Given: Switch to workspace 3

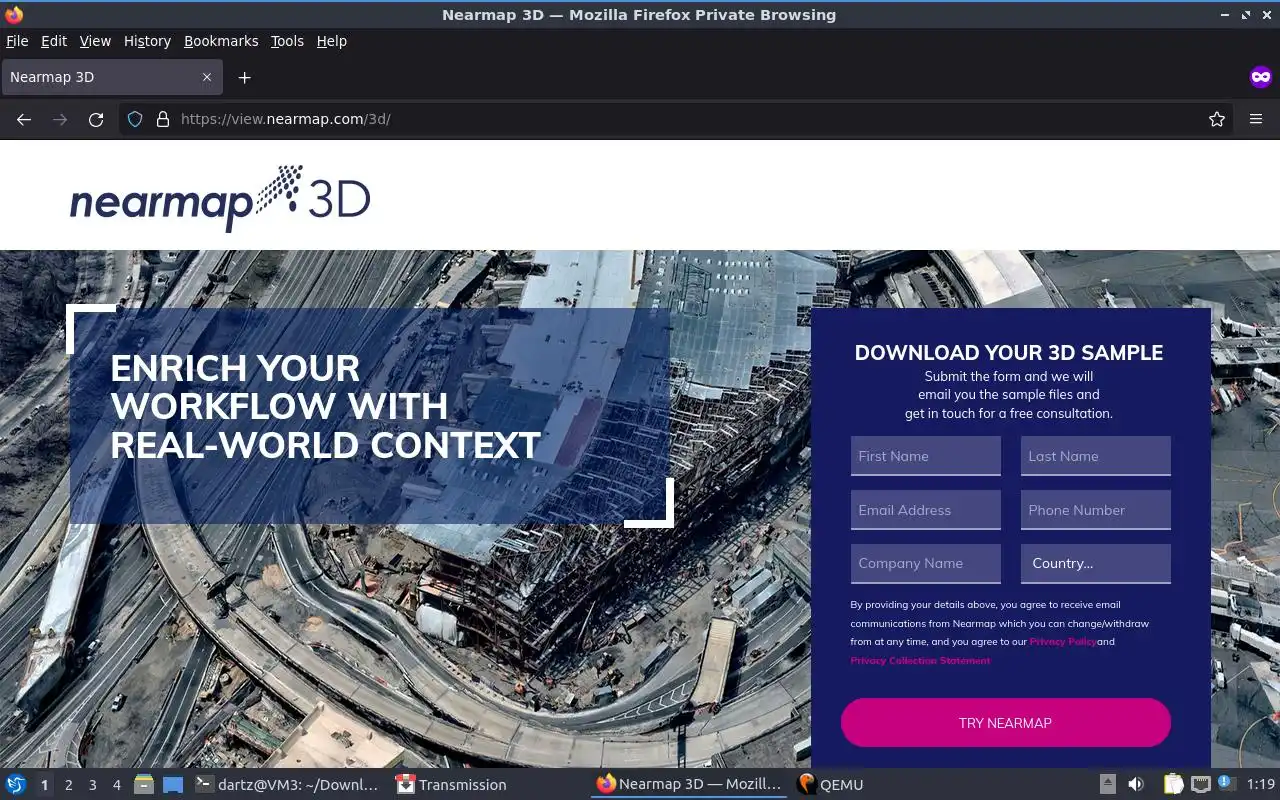Looking at the screenshot, I should tap(92, 785).
